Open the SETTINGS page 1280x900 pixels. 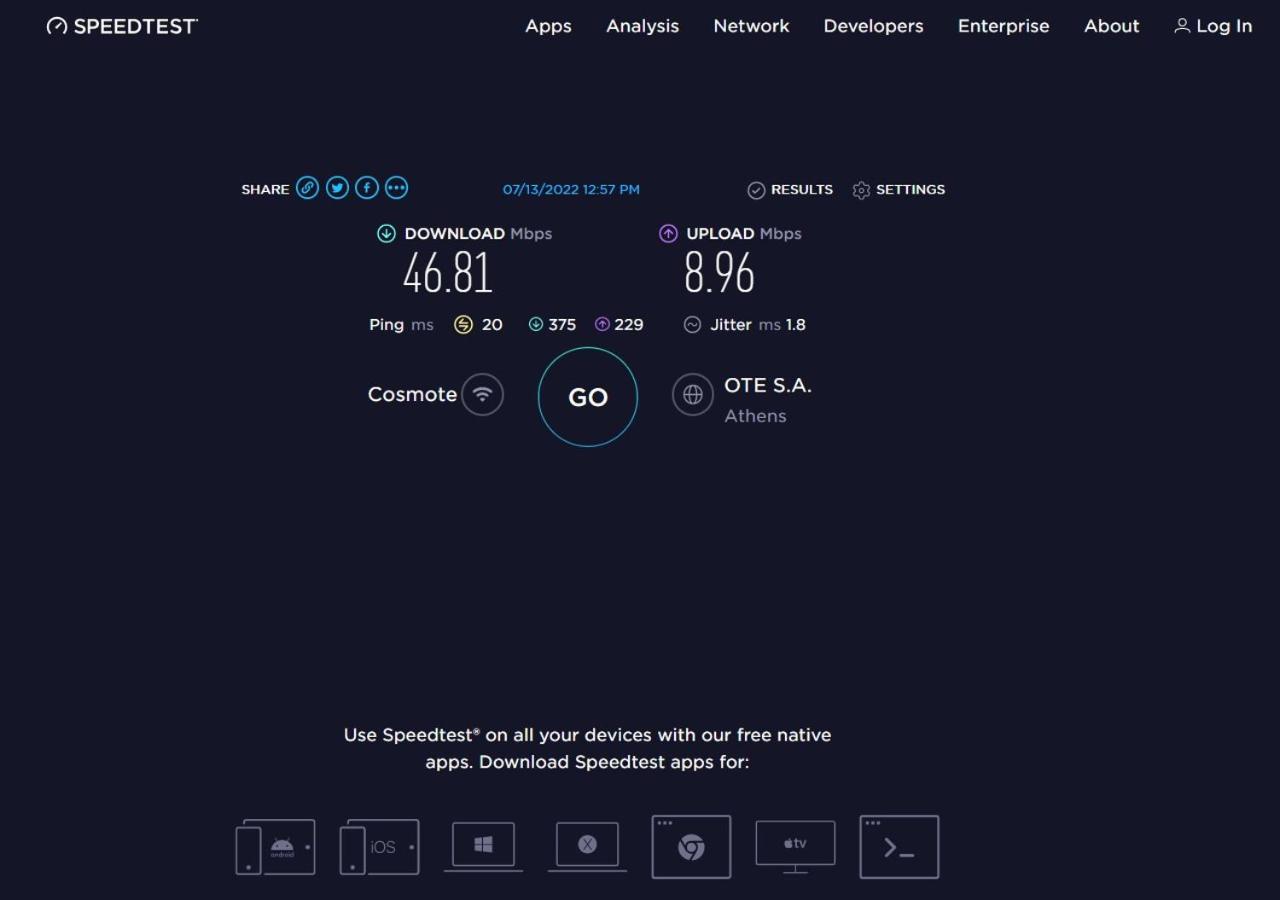pyautogui.click(x=898, y=189)
